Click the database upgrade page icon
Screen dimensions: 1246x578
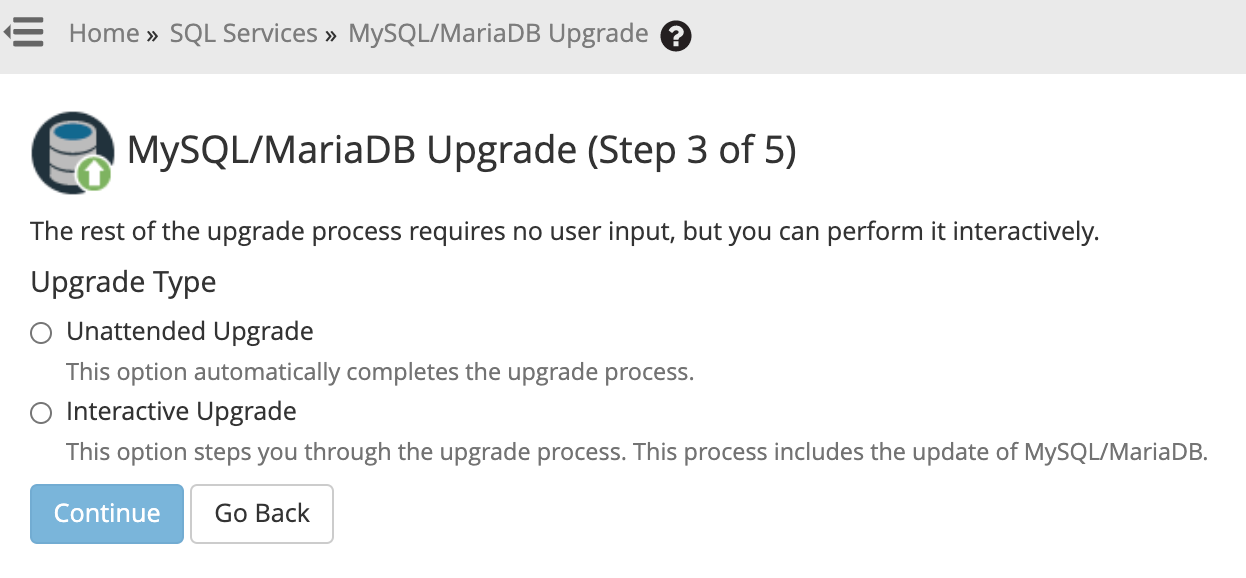(x=69, y=152)
